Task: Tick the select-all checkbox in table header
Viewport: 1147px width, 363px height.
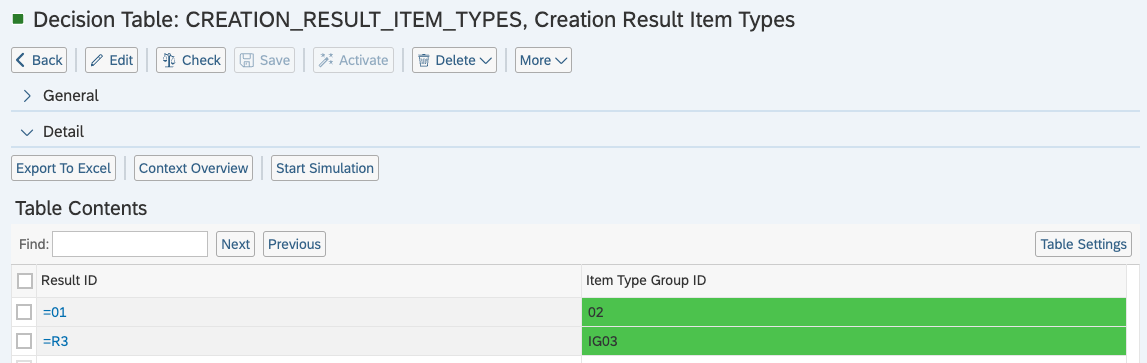Action: click(25, 280)
